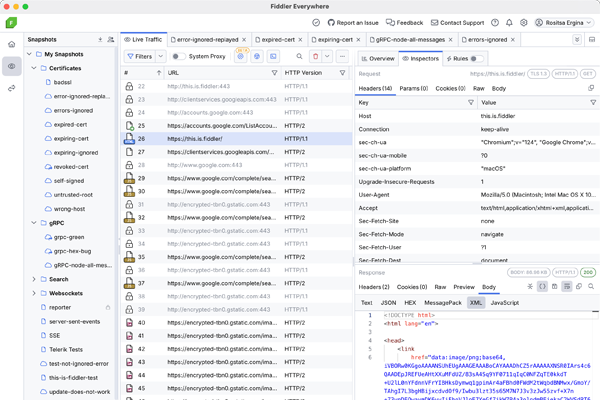
Task: Open the Filters dropdown arrow
Action: (161, 57)
